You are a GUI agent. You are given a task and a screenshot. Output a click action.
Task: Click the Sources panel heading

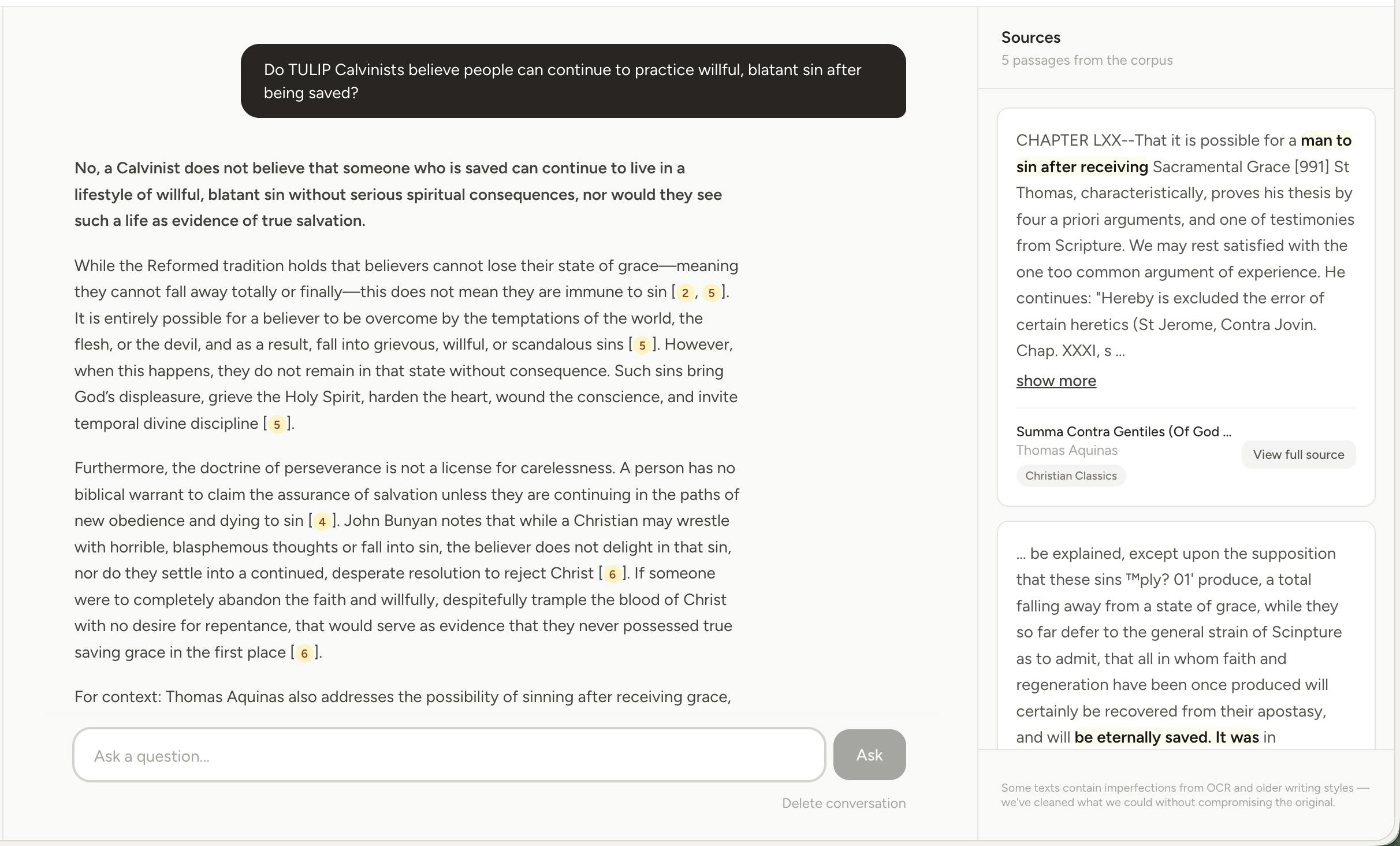(1030, 38)
